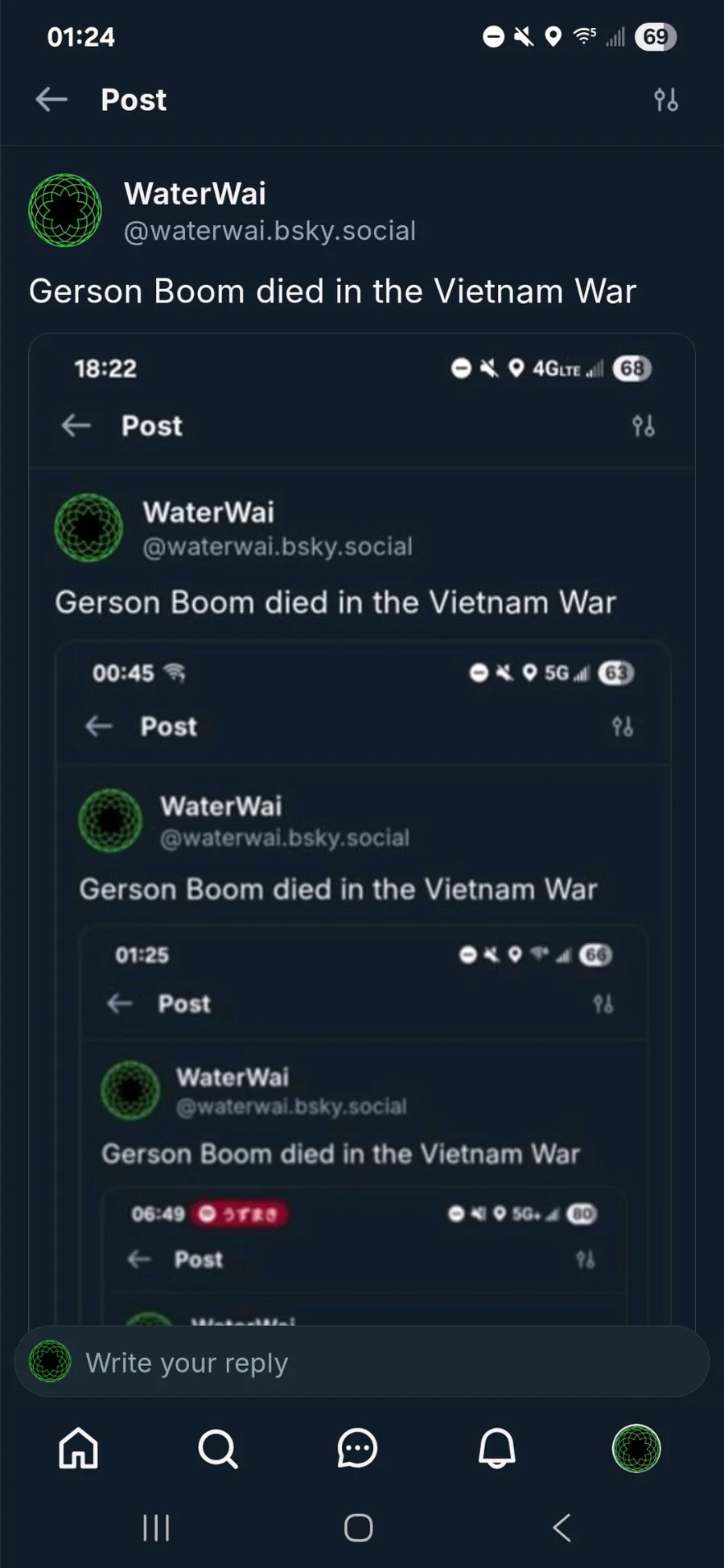The image size is (724, 1568).
Task: Tap Android system back chevron
Action: click(x=562, y=1527)
